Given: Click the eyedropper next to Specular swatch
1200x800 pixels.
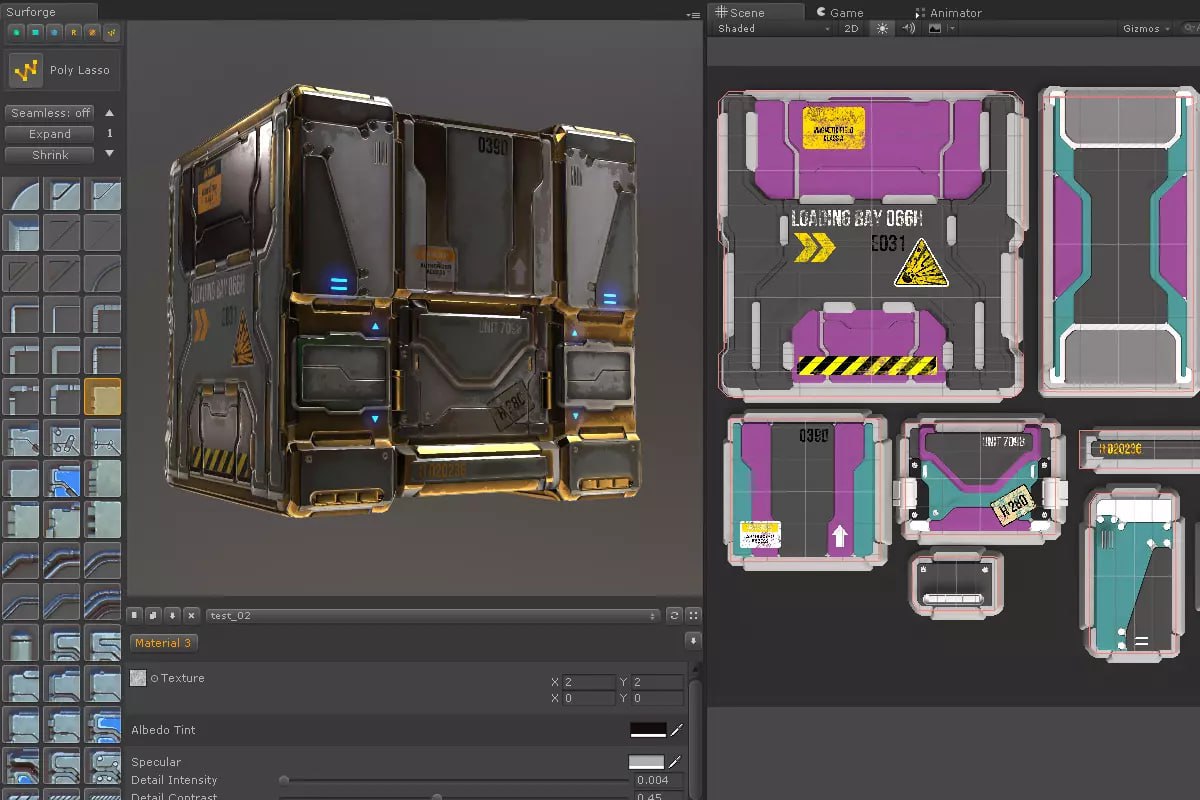Looking at the screenshot, I should pyautogui.click(x=676, y=762).
